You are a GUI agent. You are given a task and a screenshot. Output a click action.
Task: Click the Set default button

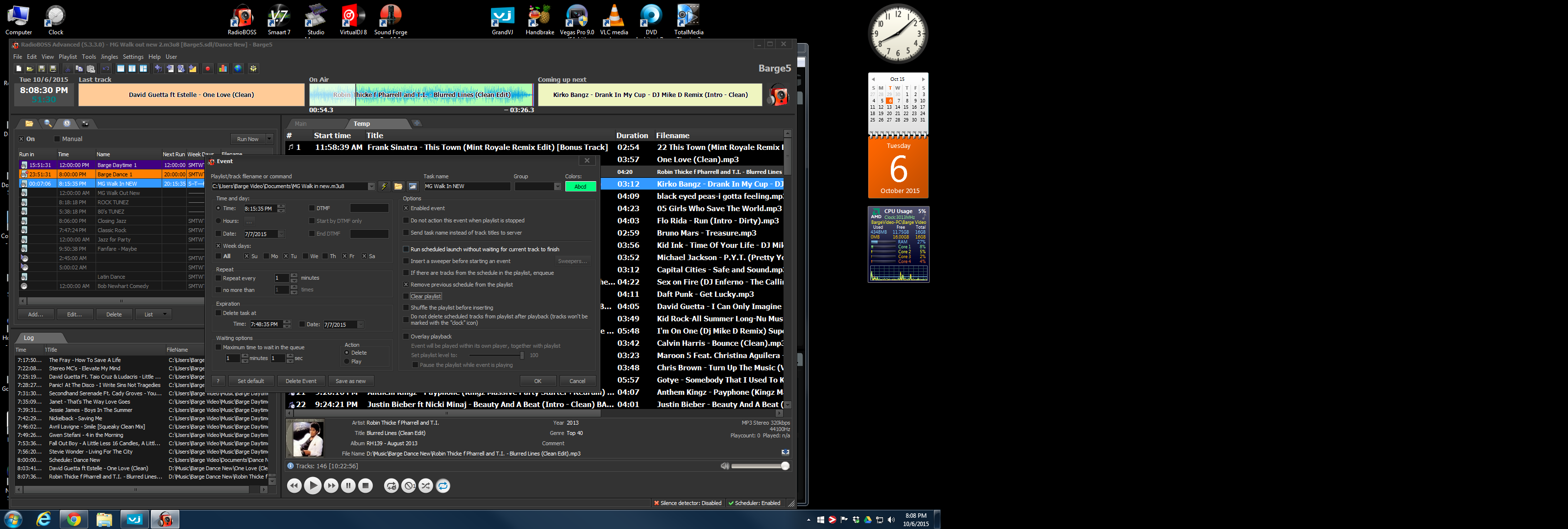251,381
